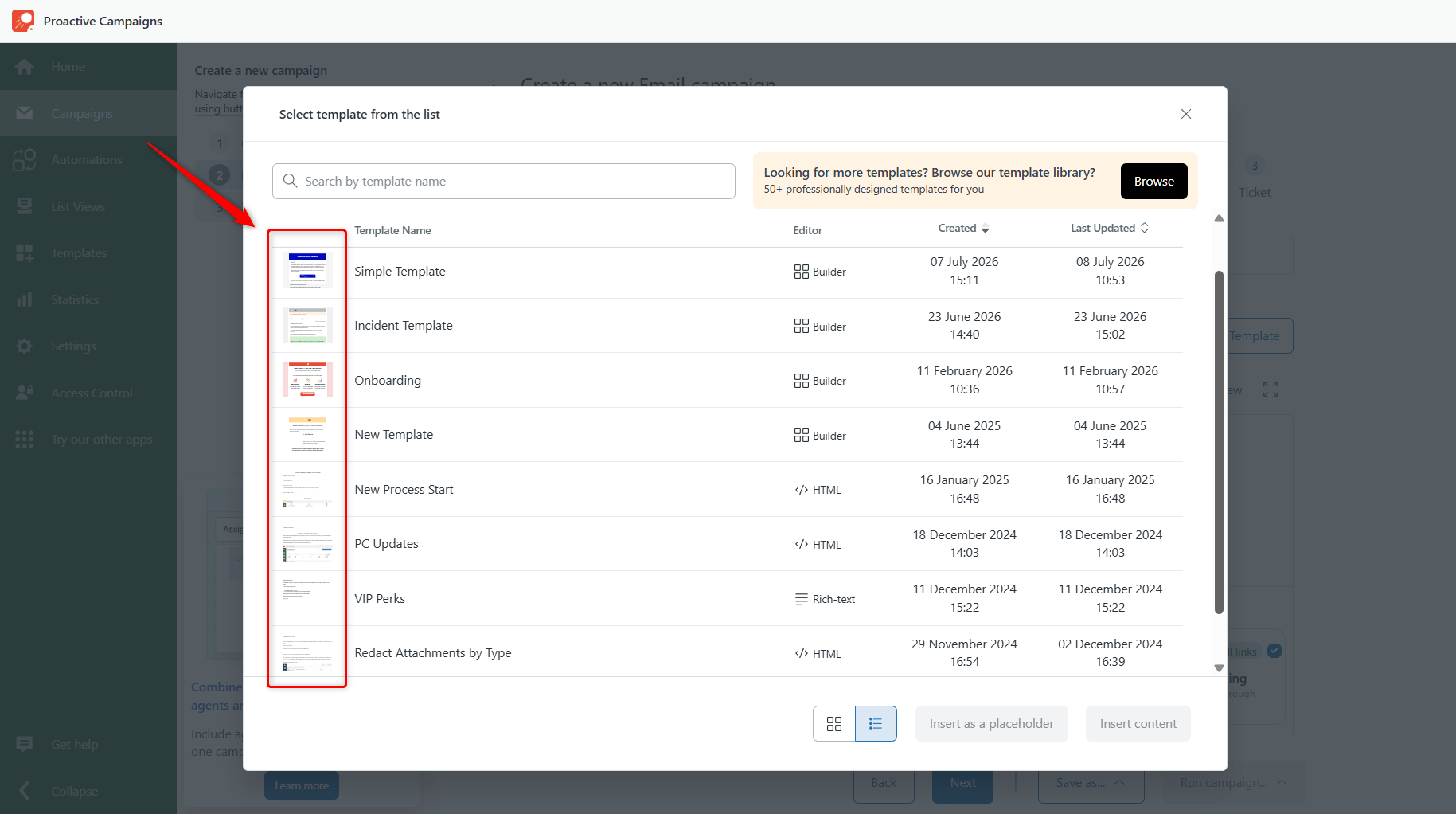Sort by Last Updated column arrows

pos(1145,228)
